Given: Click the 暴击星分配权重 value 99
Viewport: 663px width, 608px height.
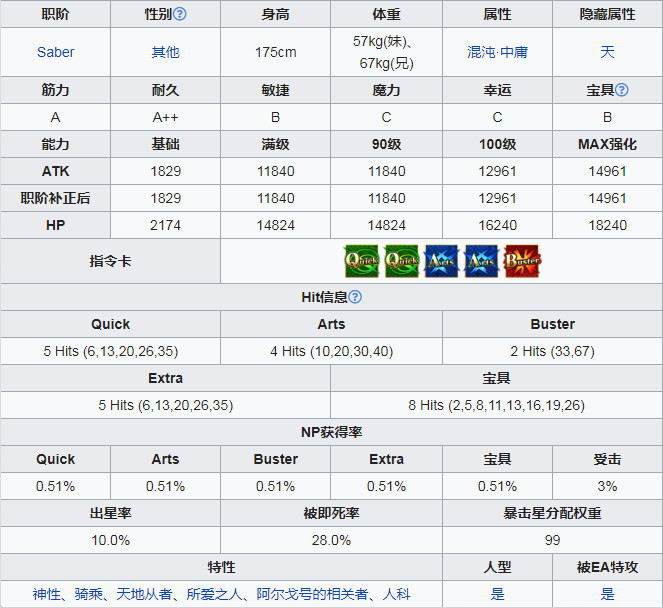Looking at the screenshot, I should (552, 540).
